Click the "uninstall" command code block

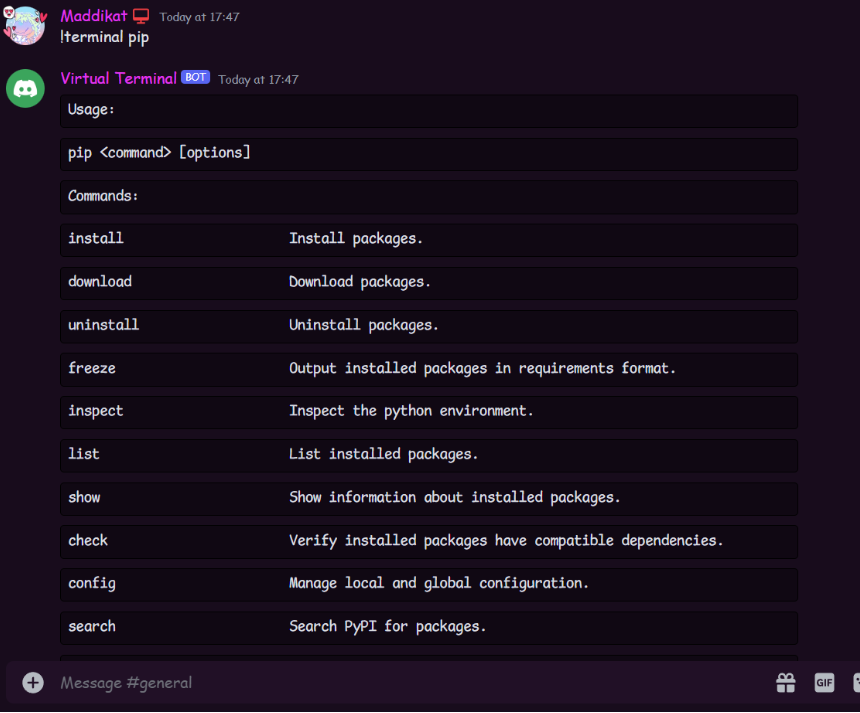429,325
